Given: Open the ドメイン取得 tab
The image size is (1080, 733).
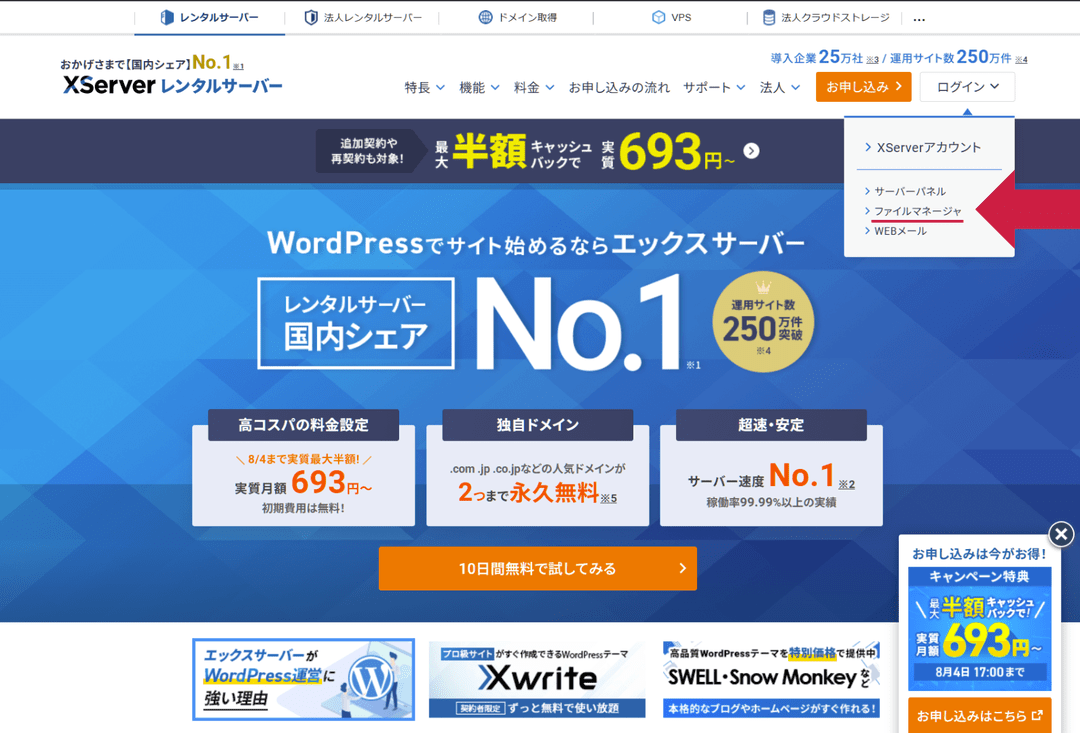Looking at the screenshot, I should pos(517,17).
